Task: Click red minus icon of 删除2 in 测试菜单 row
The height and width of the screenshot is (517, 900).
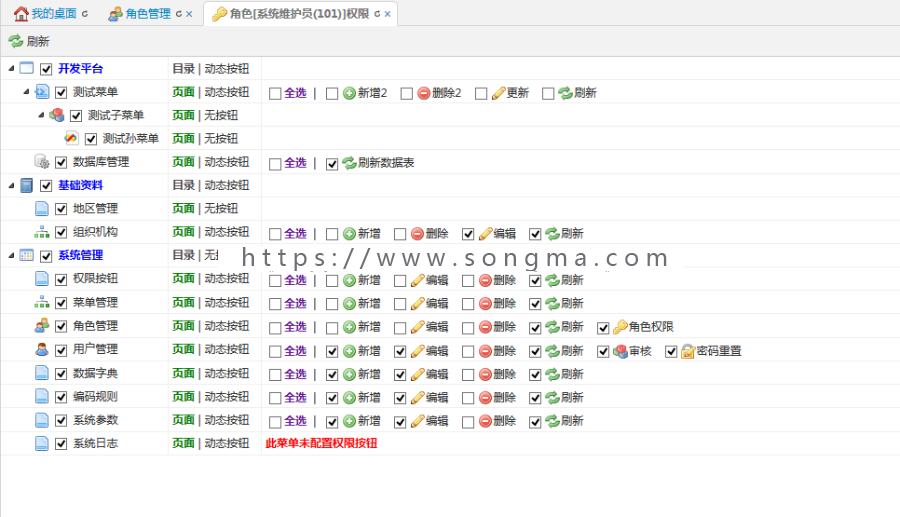Action: (x=424, y=93)
